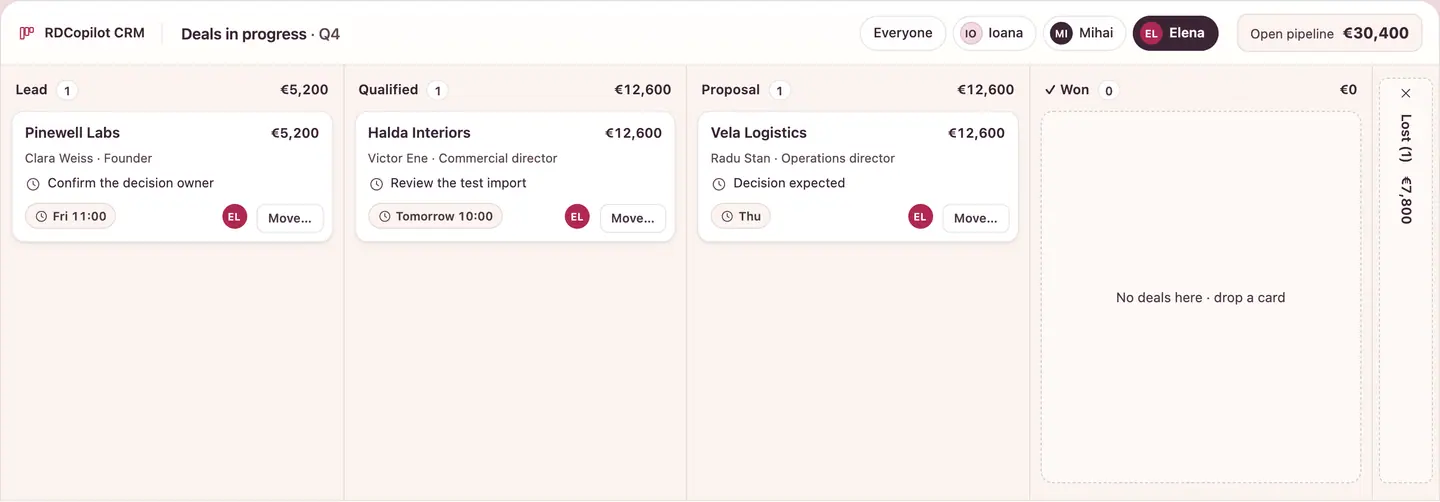Image resolution: width=1440 pixels, height=502 pixels.
Task: Click the Lead column header
Action: point(31,90)
